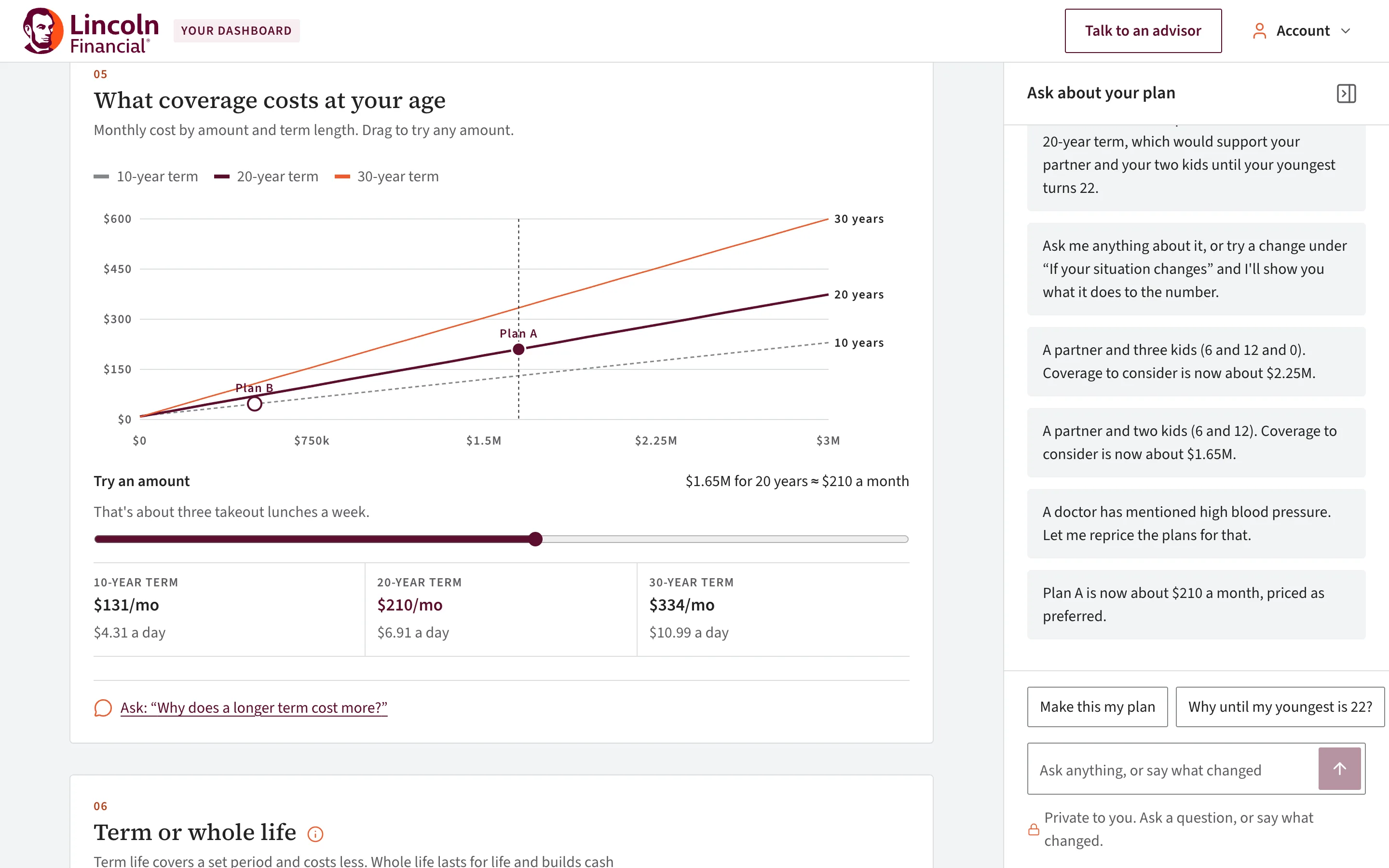Click the Make this my plan button

click(1097, 706)
